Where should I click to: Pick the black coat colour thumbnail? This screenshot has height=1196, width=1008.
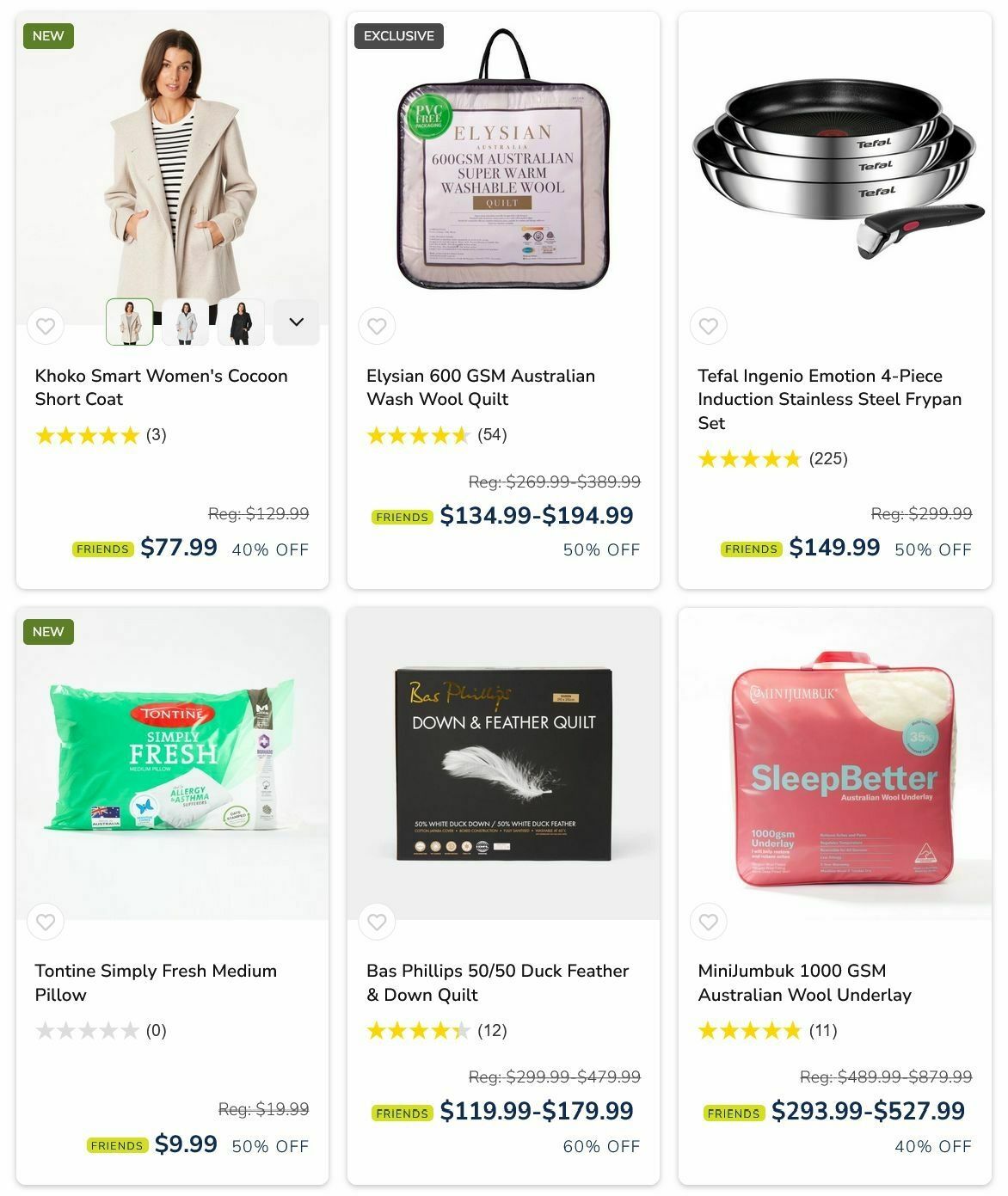coord(241,322)
